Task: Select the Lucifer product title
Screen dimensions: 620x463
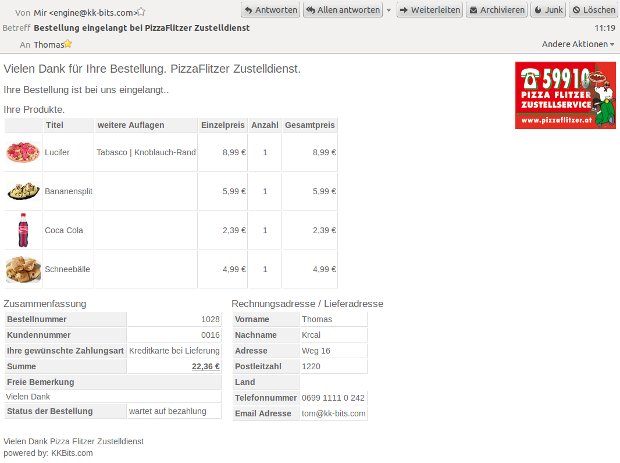Action: pos(57,152)
